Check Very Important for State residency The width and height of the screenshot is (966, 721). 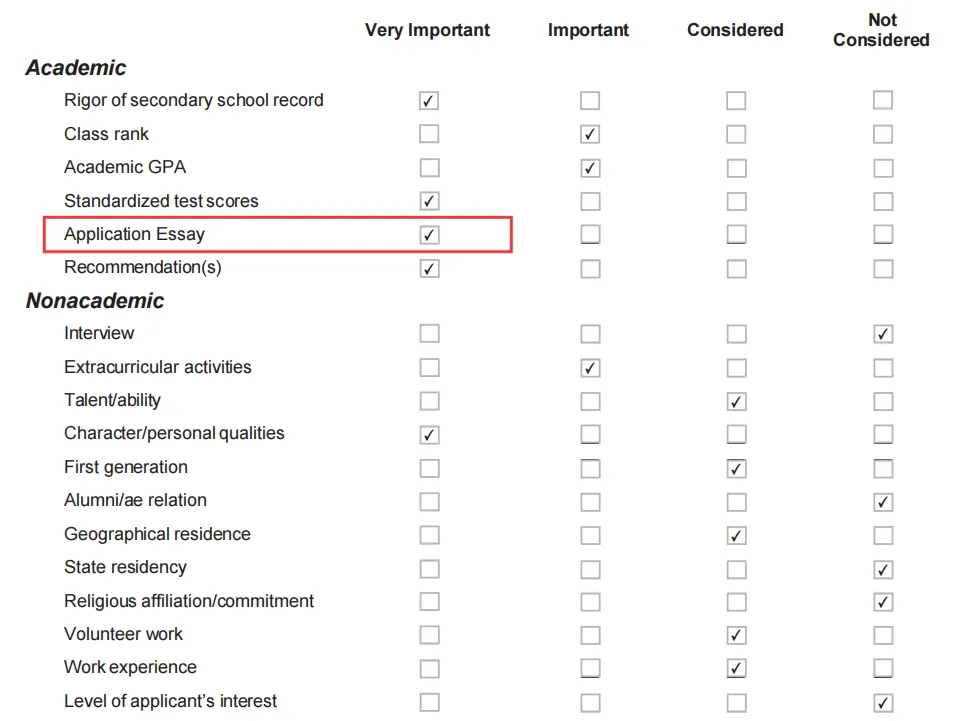429,569
